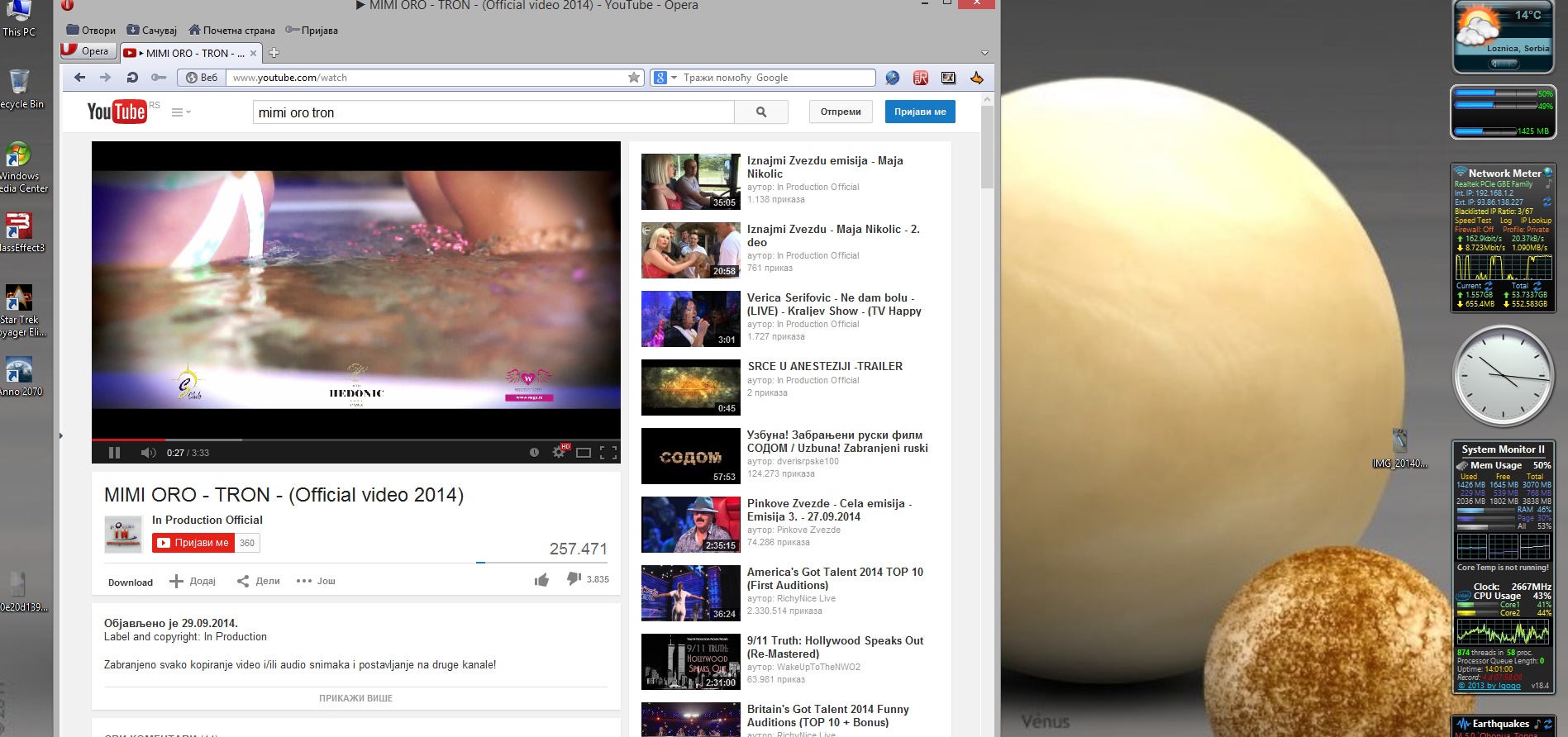The height and width of the screenshot is (737, 1568).
Task: Open America's Got Talent 2014 thumbnail
Action: click(691, 593)
